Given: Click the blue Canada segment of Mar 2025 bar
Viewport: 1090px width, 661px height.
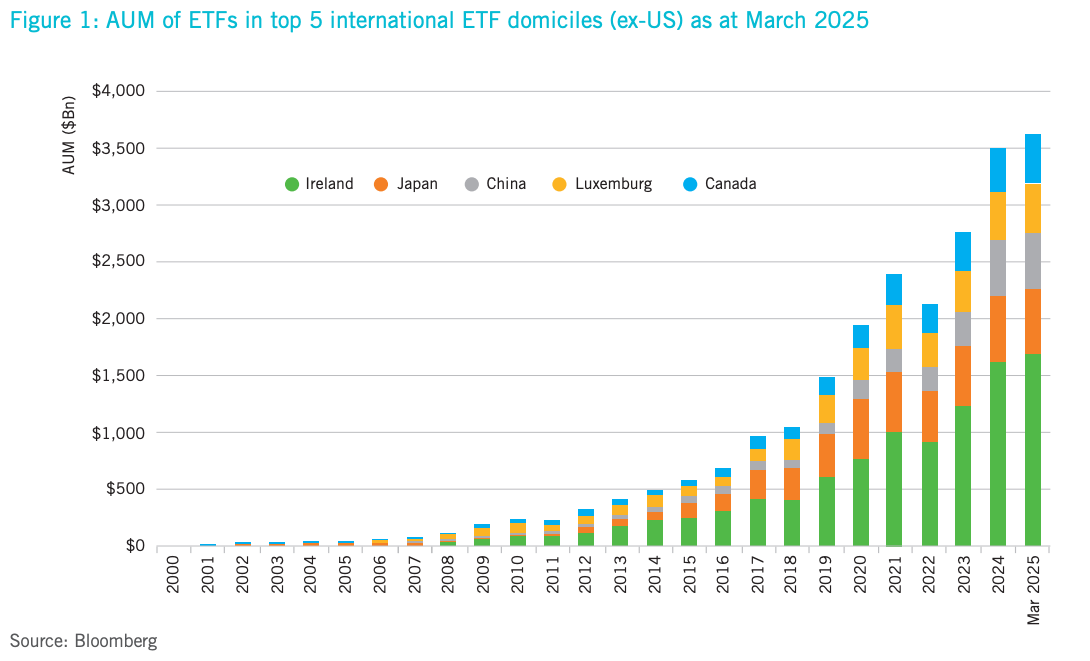Looking at the screenshot, I should tap(1033, 158).
